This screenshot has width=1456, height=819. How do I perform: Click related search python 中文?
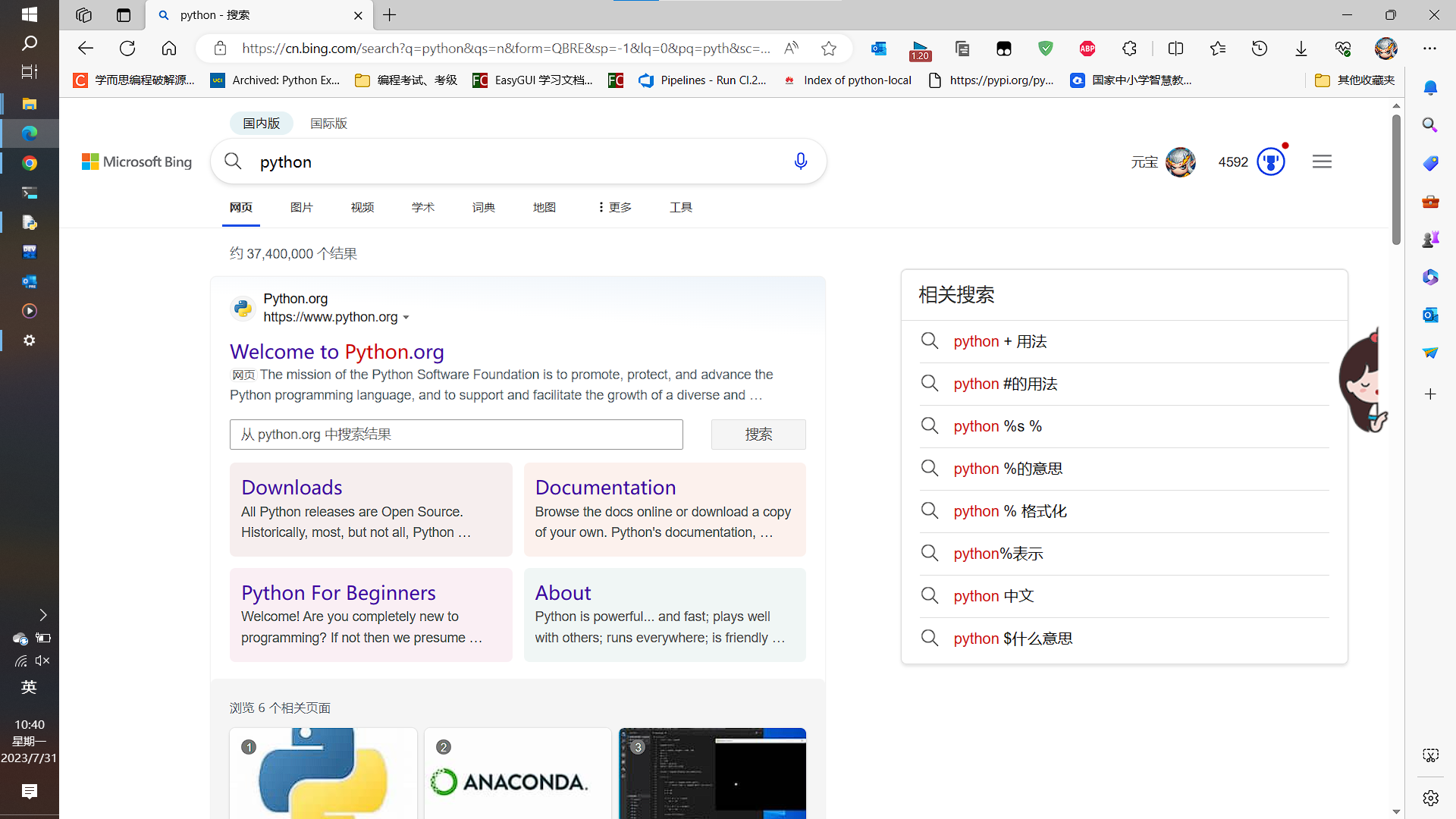pos(993,596)
